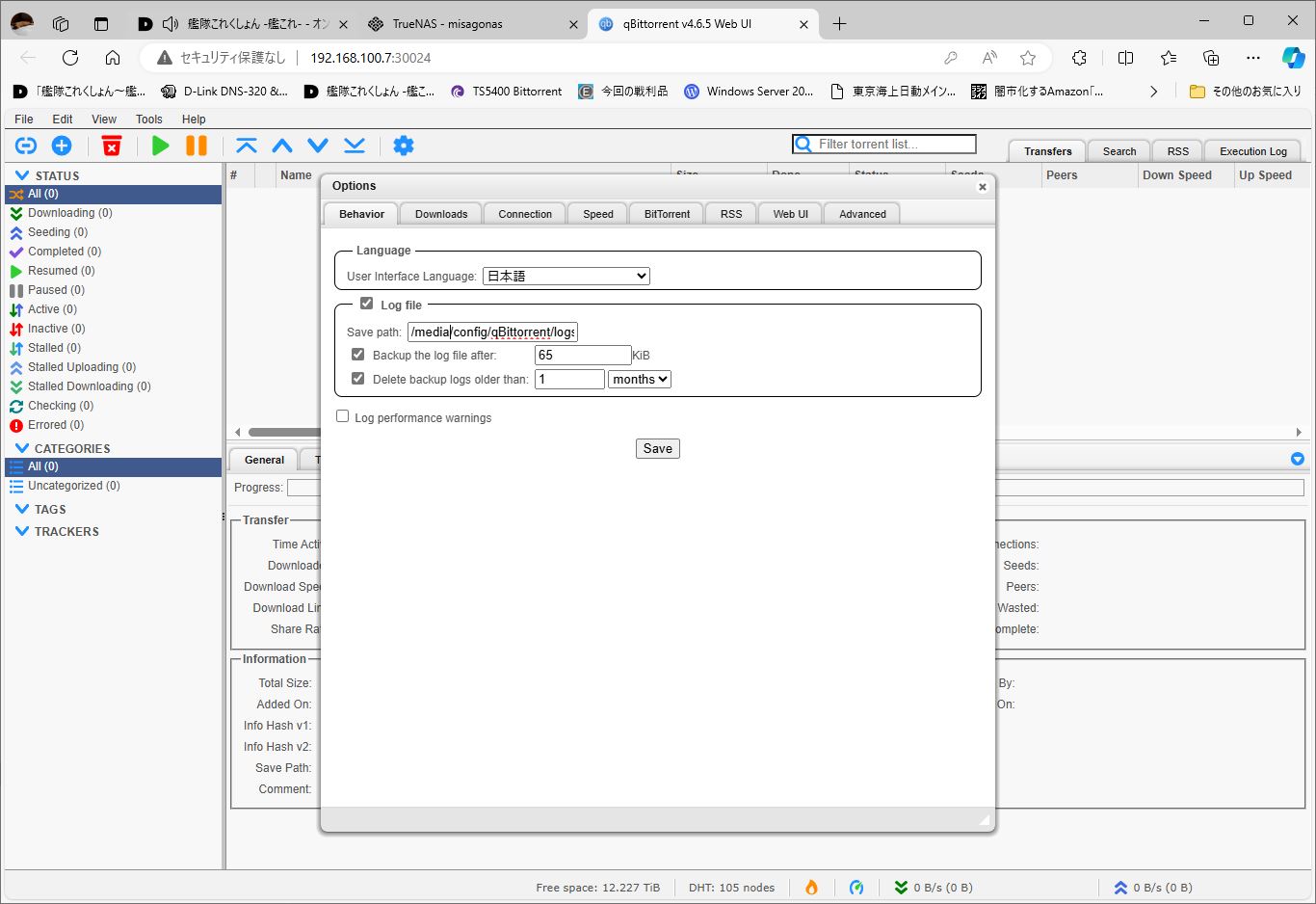Image resolution: width=1316 pixels, height=904 pixels.
Task: Show more favorites bar items chevron
Action: coord(1154,92)
